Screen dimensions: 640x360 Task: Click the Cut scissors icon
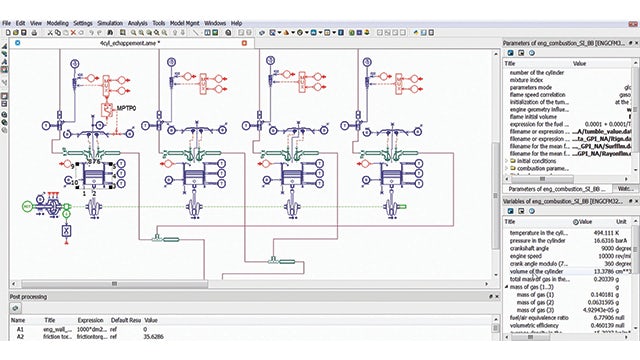pos(50,33)
